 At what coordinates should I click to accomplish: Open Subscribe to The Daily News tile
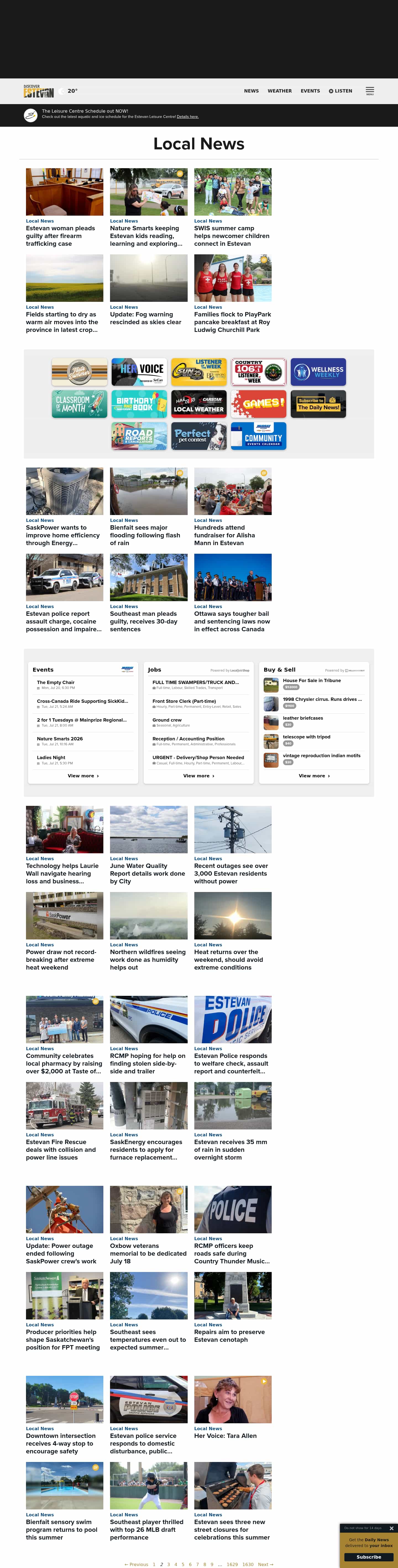click(x=318, y=404)
